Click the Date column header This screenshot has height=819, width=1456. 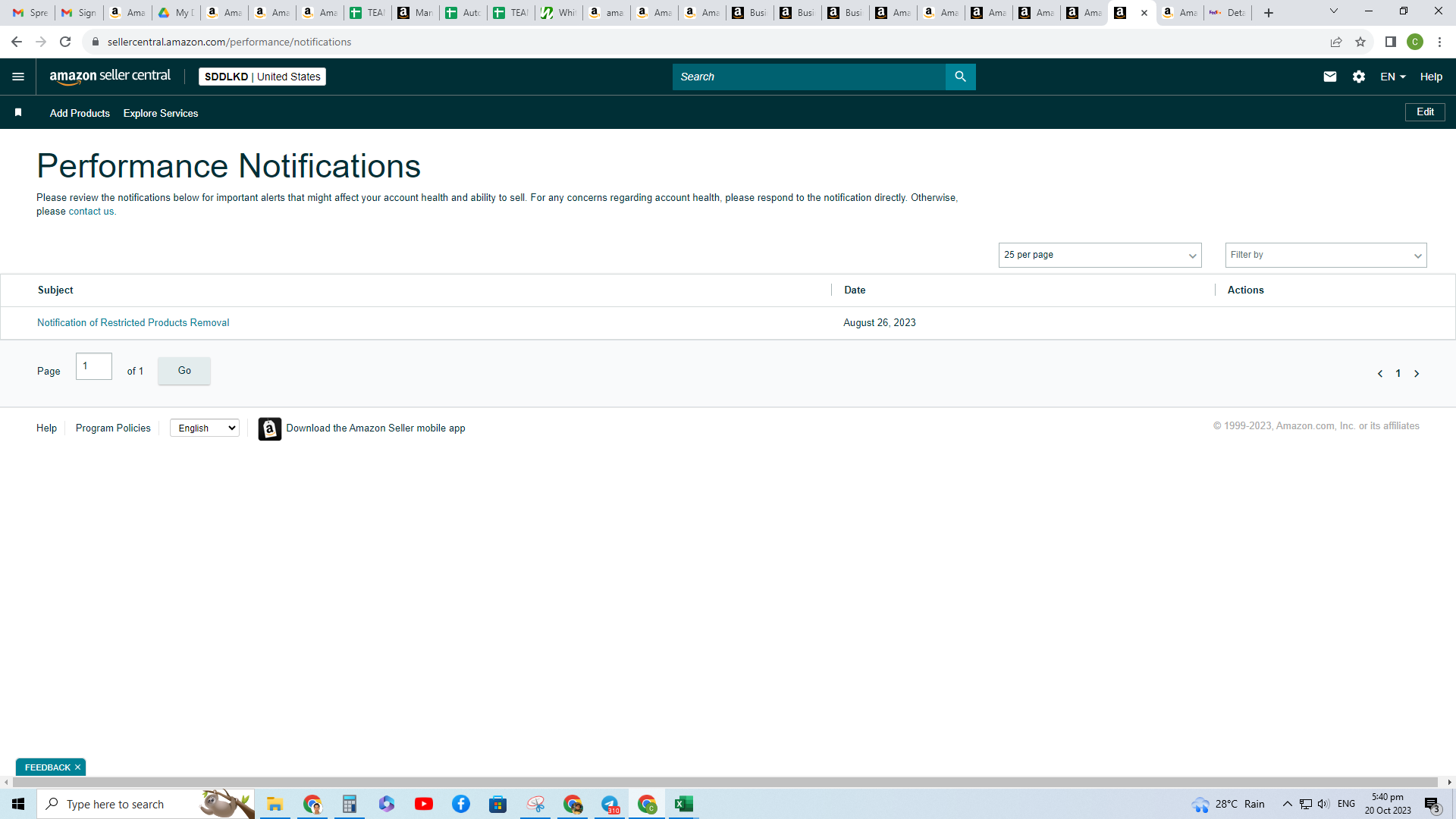point(855,290)
